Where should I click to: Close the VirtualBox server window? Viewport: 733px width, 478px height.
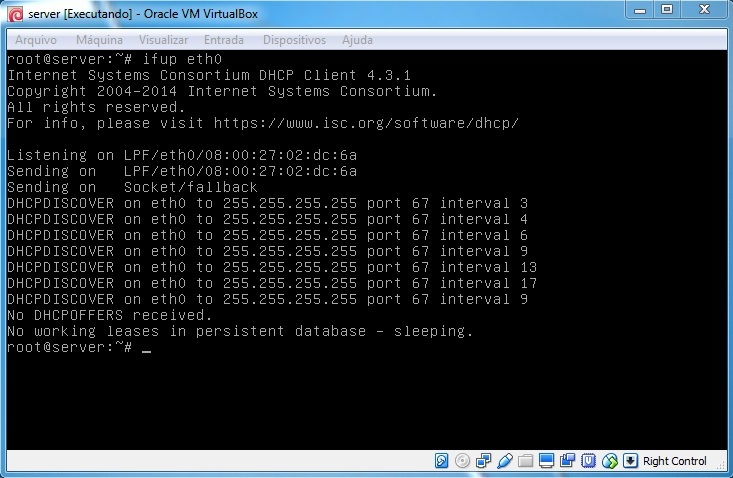click(x=704, y=10)
